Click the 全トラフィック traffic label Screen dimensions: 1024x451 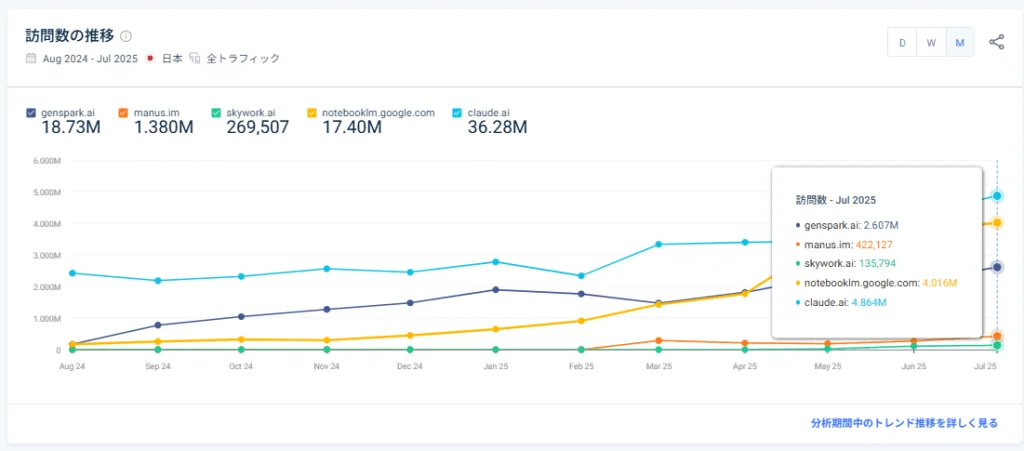tap(243, 58)
